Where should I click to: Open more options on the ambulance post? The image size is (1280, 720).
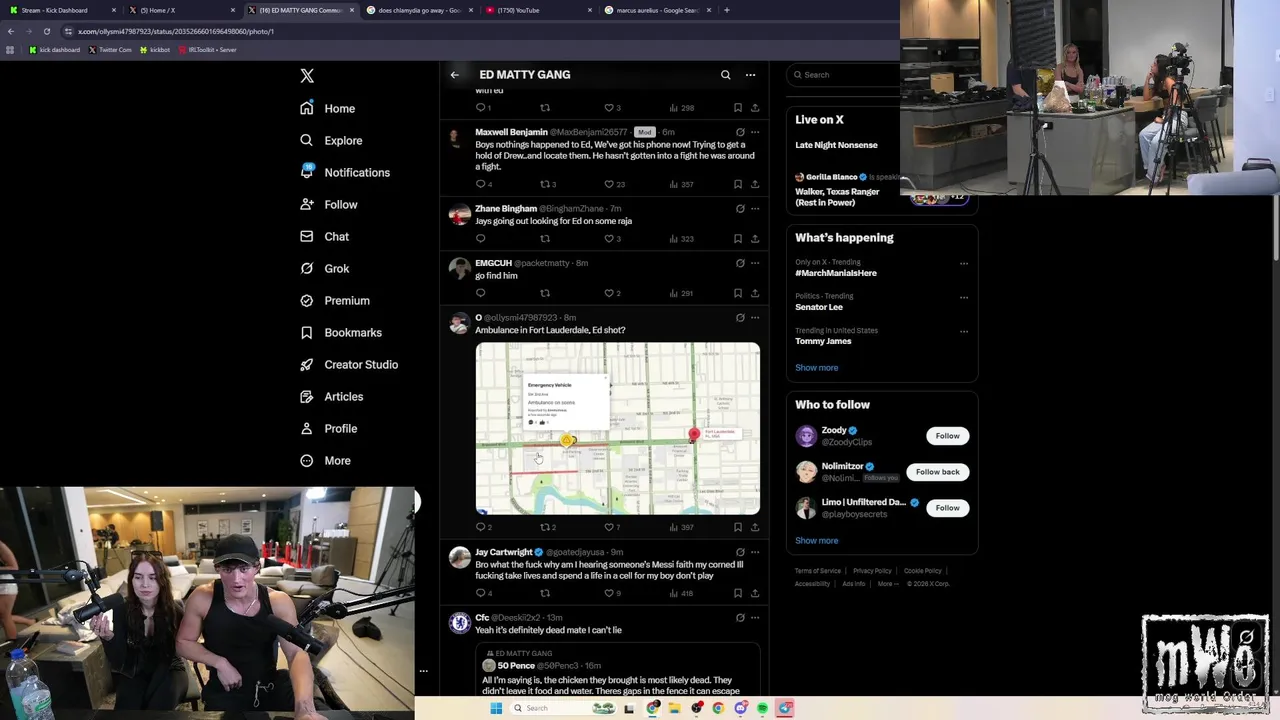click(x=755, y=318)
